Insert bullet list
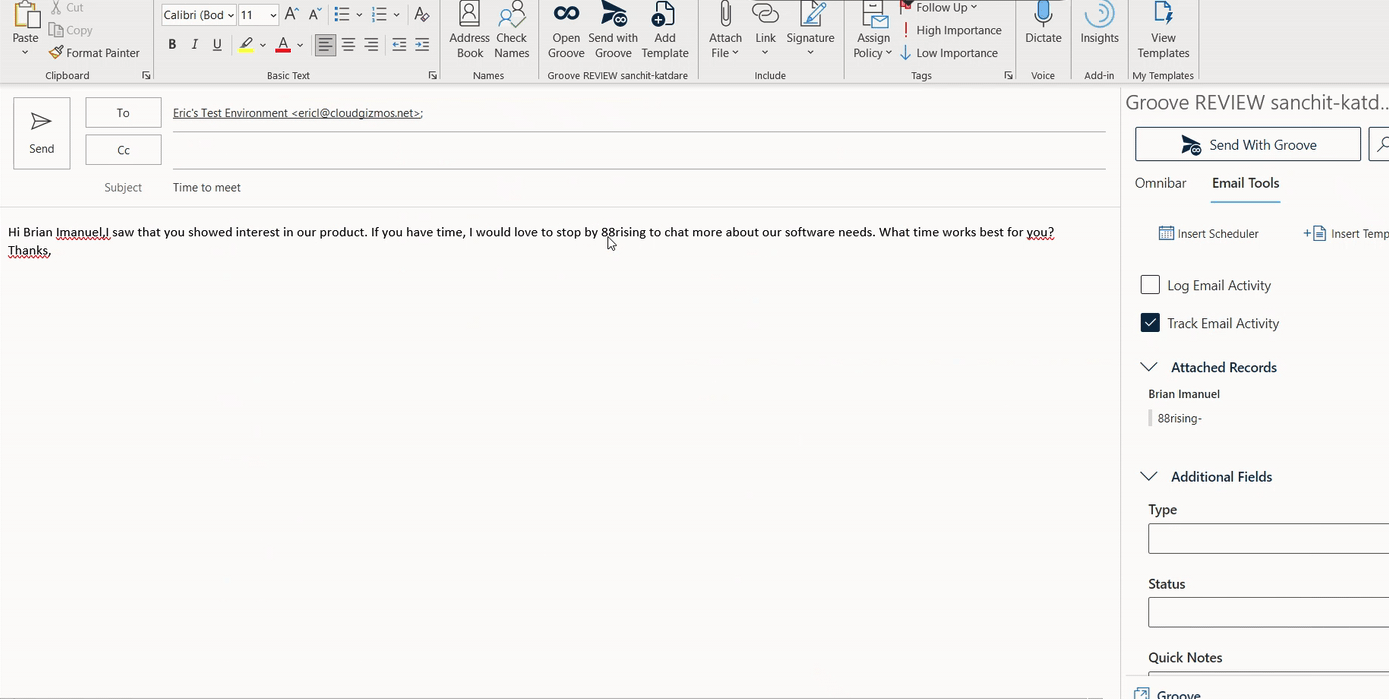 pos(341,14)
